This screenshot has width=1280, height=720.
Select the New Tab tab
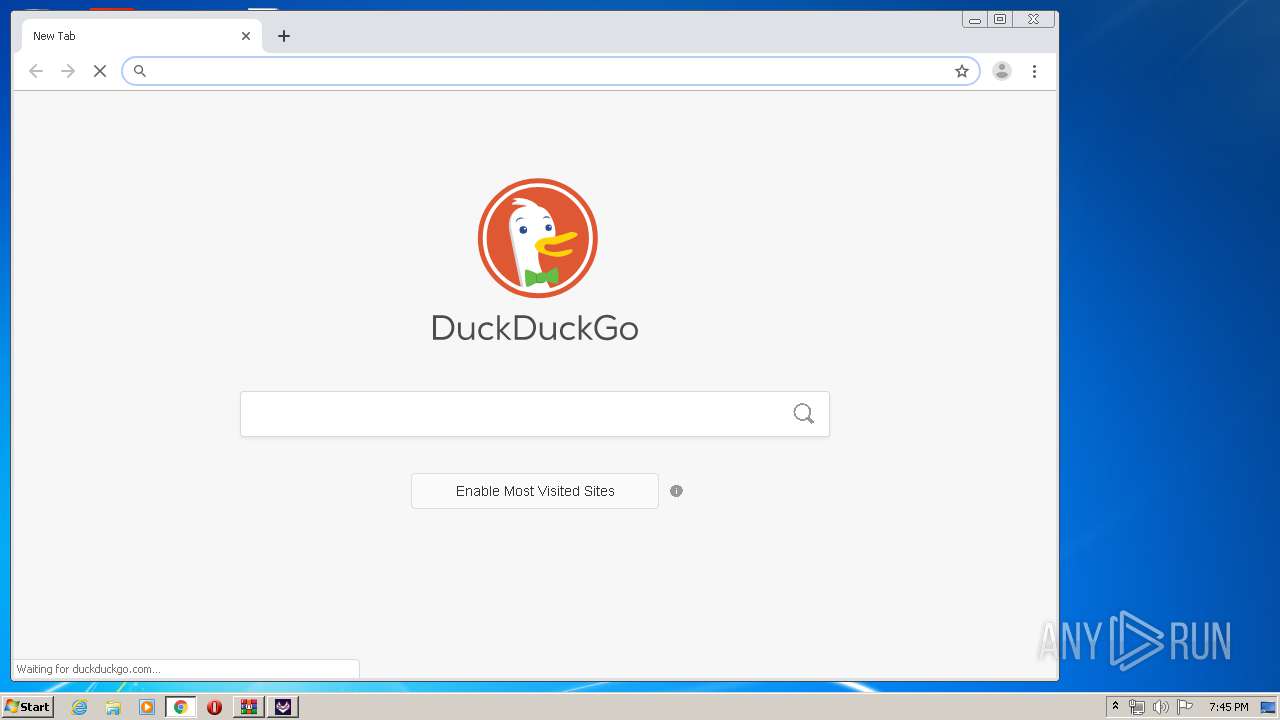[x=142, y=36]
